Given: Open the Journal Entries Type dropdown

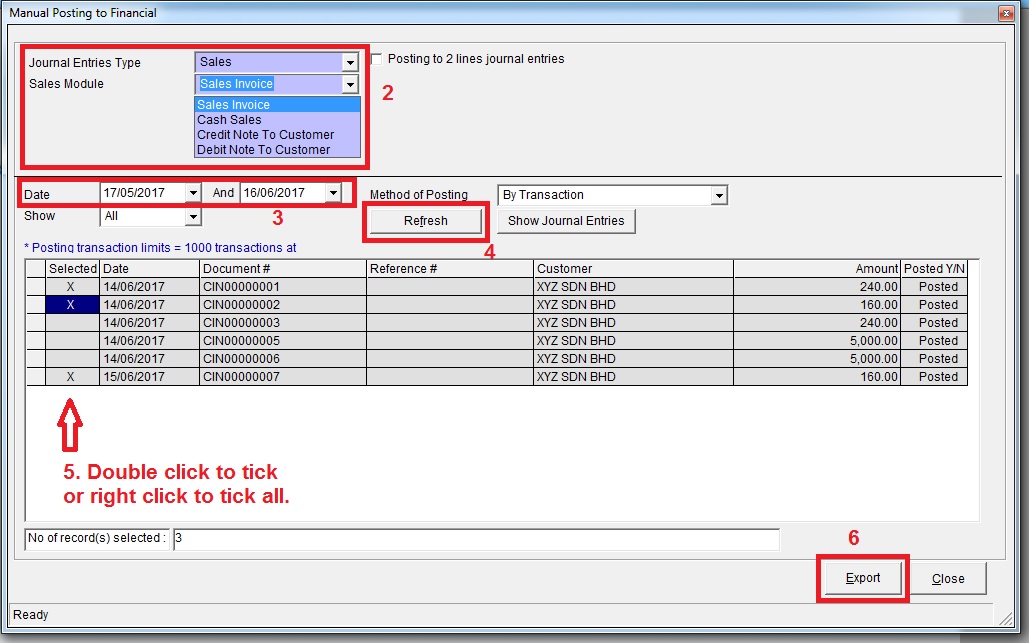Looking at the screenshot, I should point(349,62).
